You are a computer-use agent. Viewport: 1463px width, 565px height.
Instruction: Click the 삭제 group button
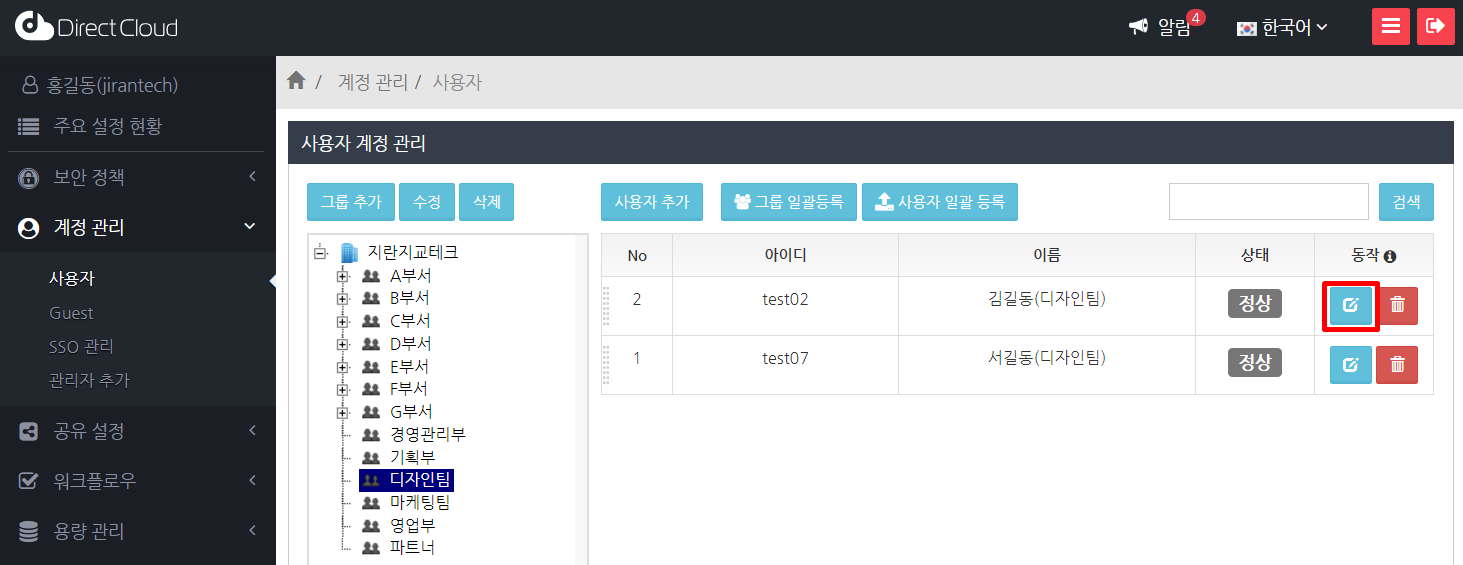487,202
